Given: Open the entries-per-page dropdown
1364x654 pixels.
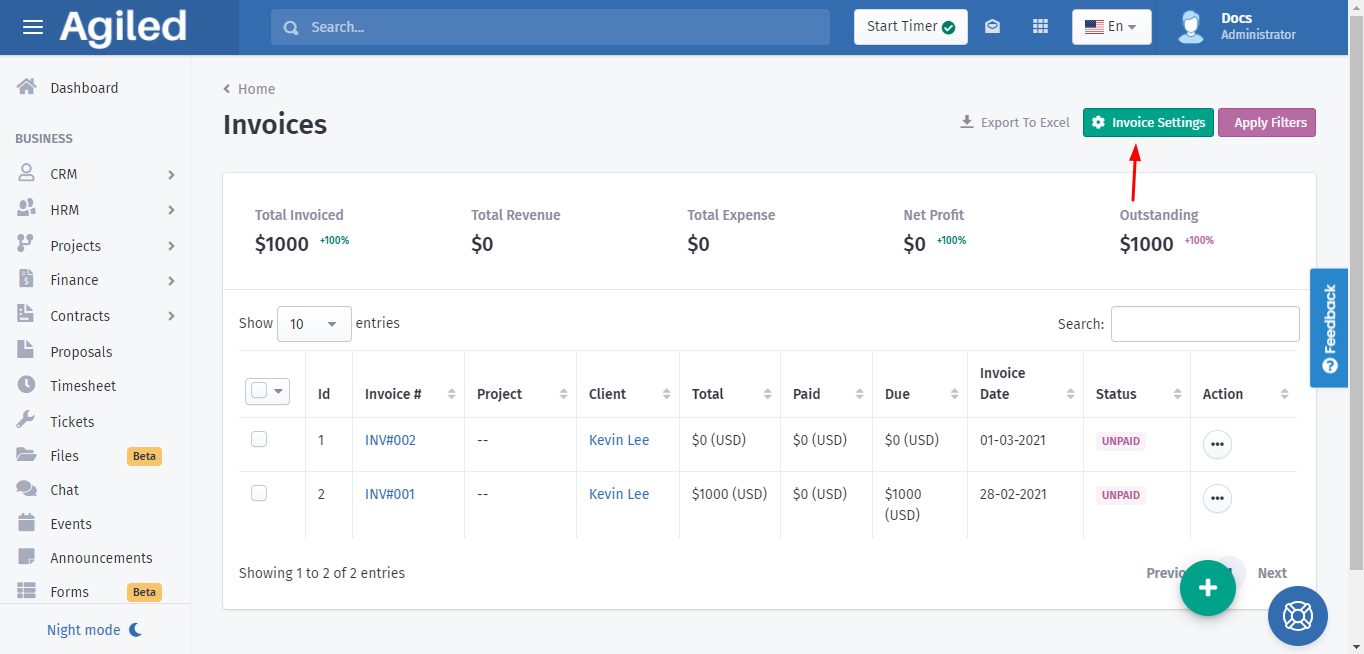Looking at the screenshot, I should click(314, 324).
